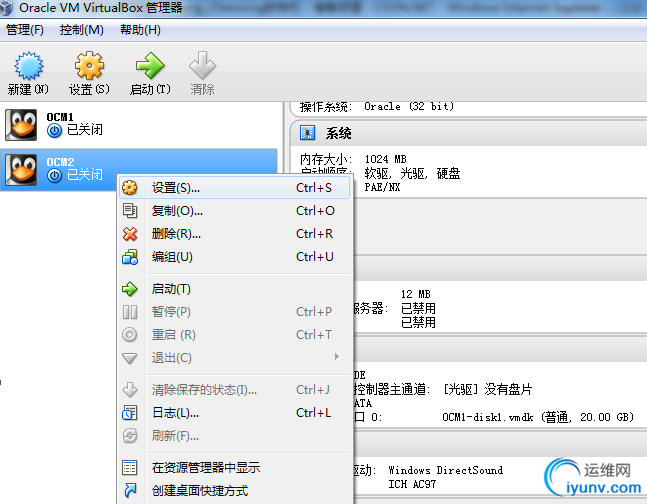Click the shortcut arrow icon beside 创建桌面快捷方式
This screenshot has width=647, height=504.
pyautogui.click(x=130, y=490)
